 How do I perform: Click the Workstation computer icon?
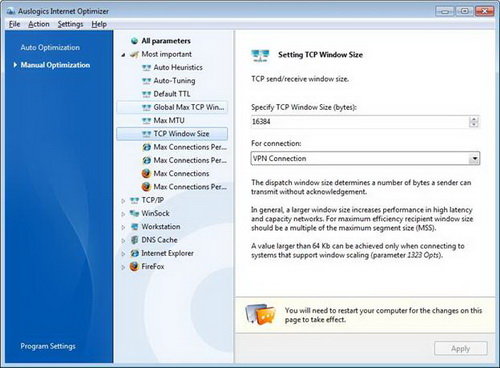[135, 227]
